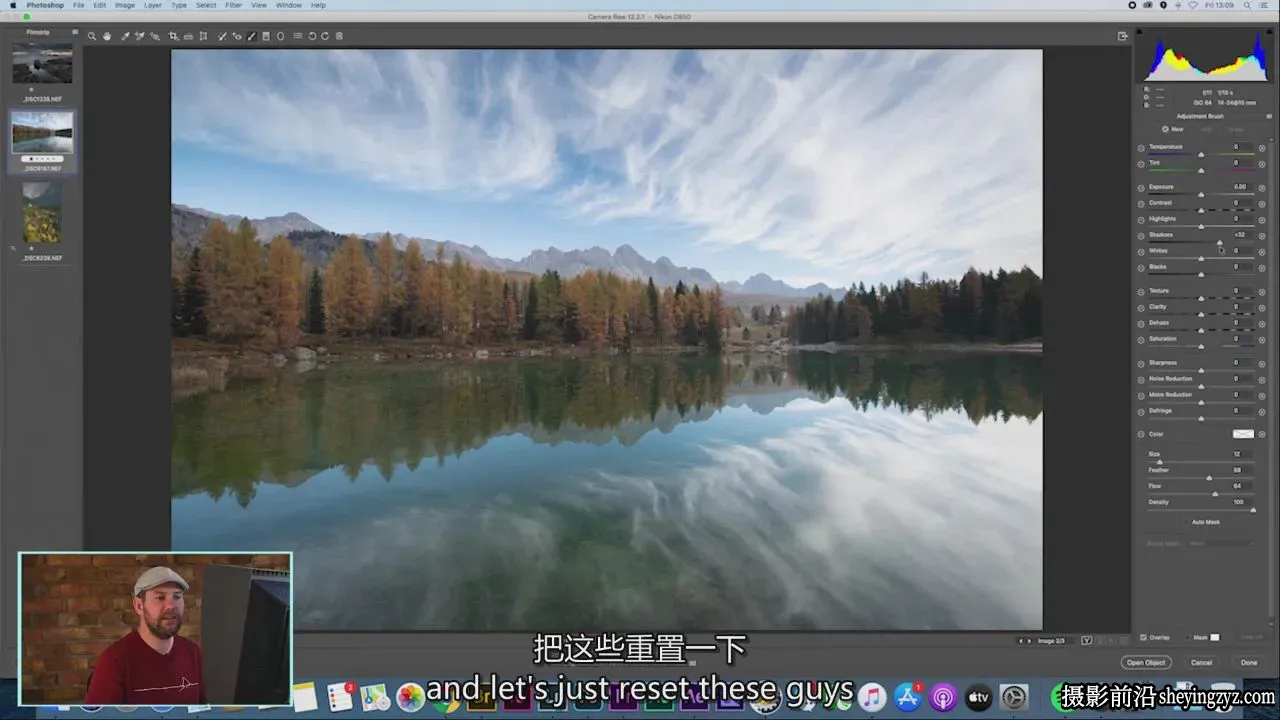Decrease Clarity with minus icon
The image size is (1280, 720).
point(1141,308)
